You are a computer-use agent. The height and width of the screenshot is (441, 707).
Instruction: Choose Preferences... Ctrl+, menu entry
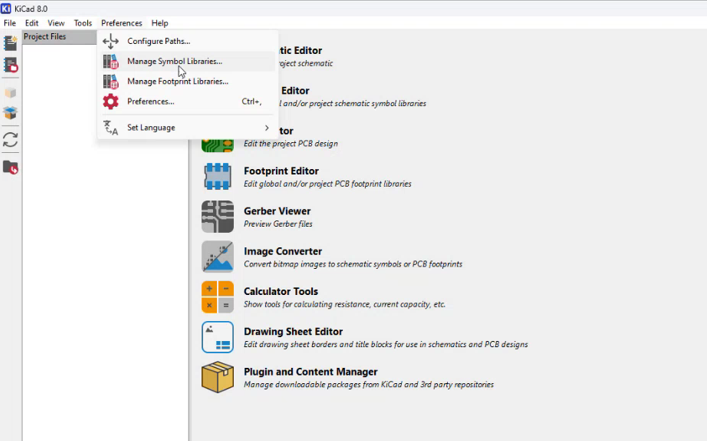[187, 101]
